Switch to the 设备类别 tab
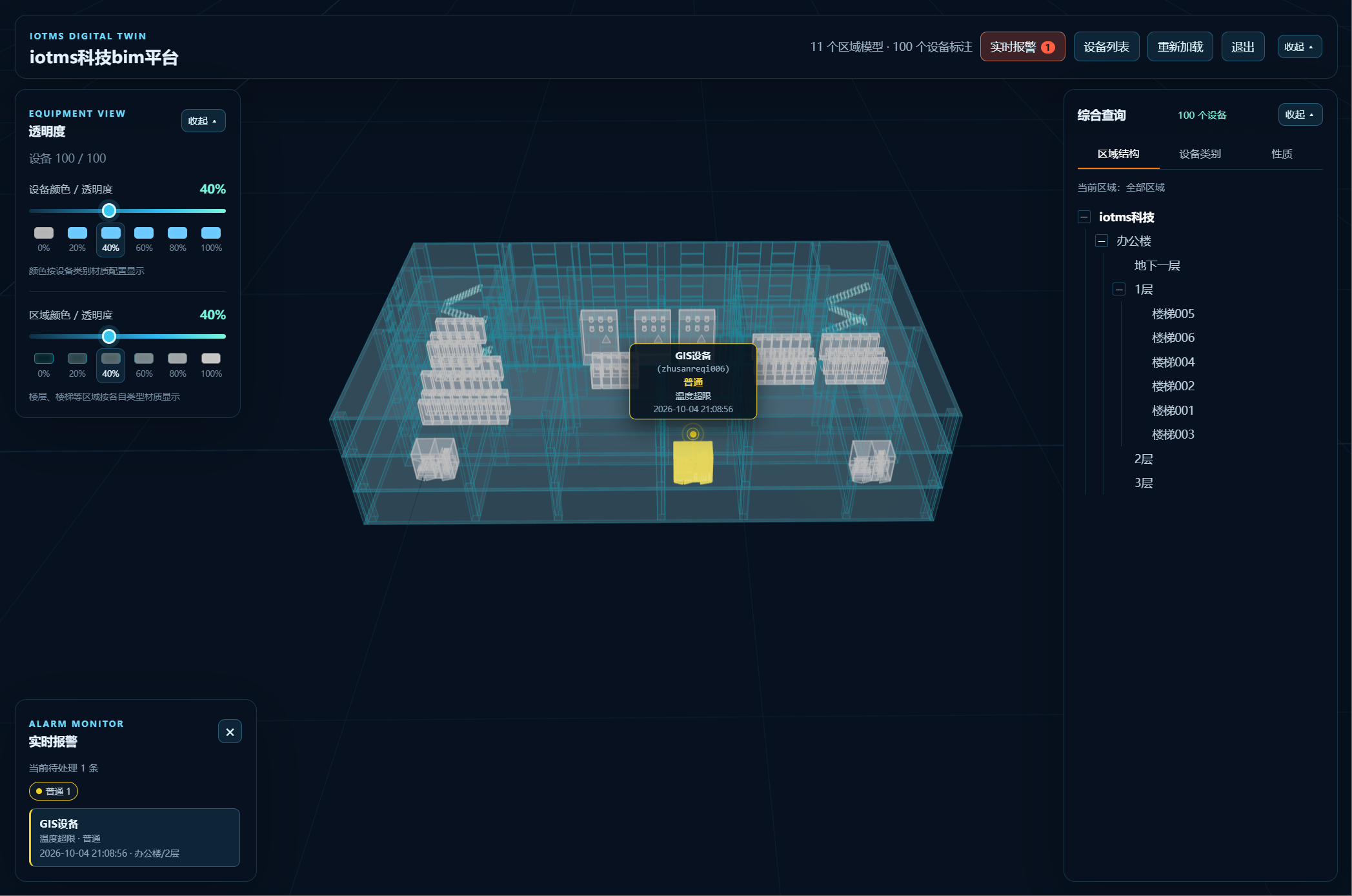1352x896 pixels. tap(1200, 154)
